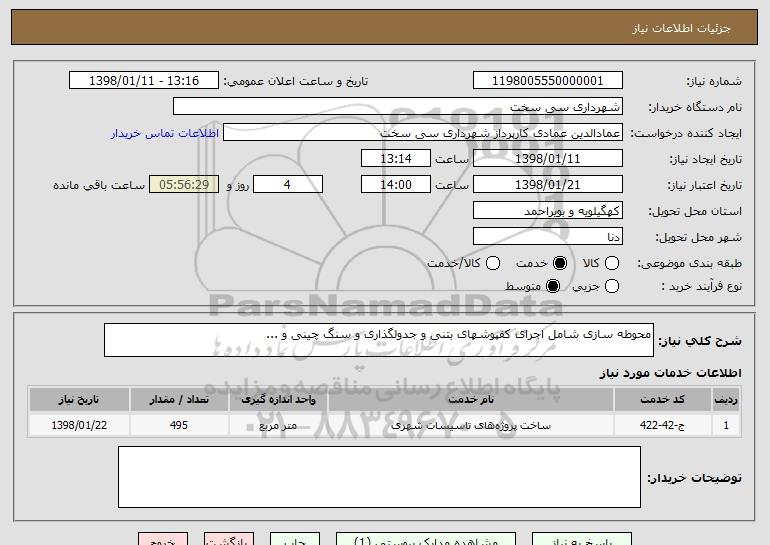Click the چاپ print button

(295, 539)
